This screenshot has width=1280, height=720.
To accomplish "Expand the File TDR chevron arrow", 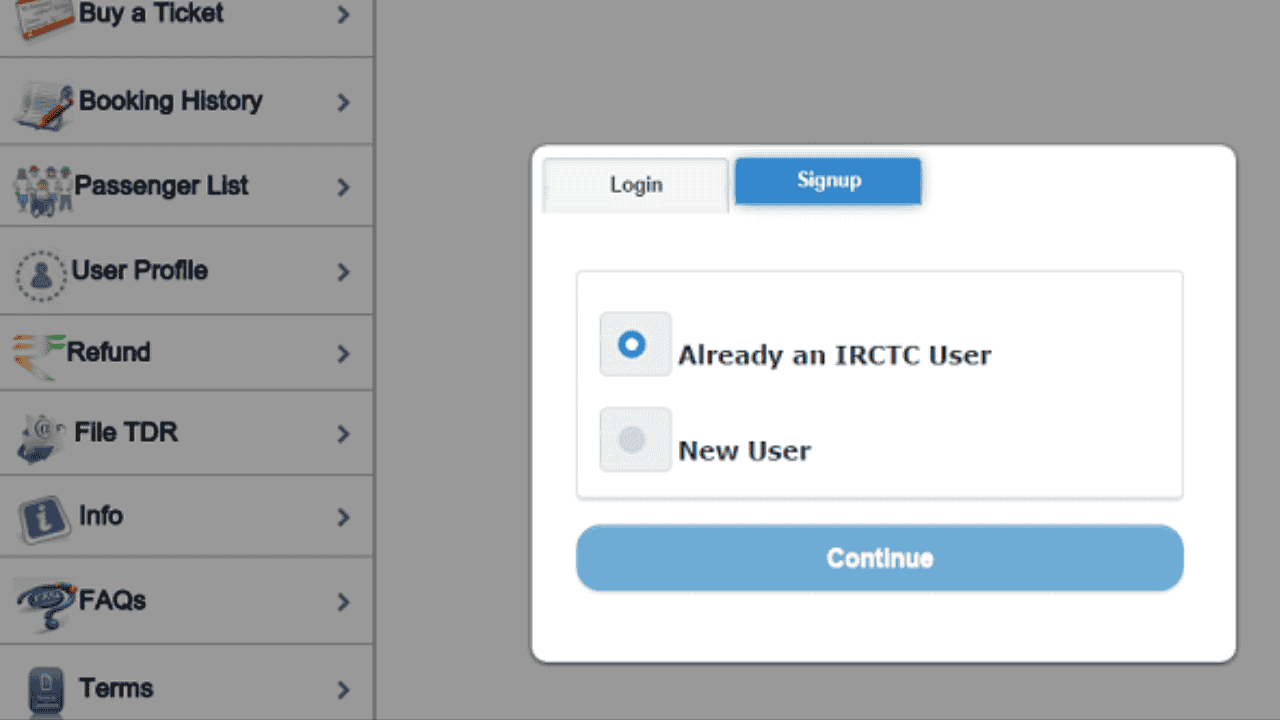I will coord(343,434).
